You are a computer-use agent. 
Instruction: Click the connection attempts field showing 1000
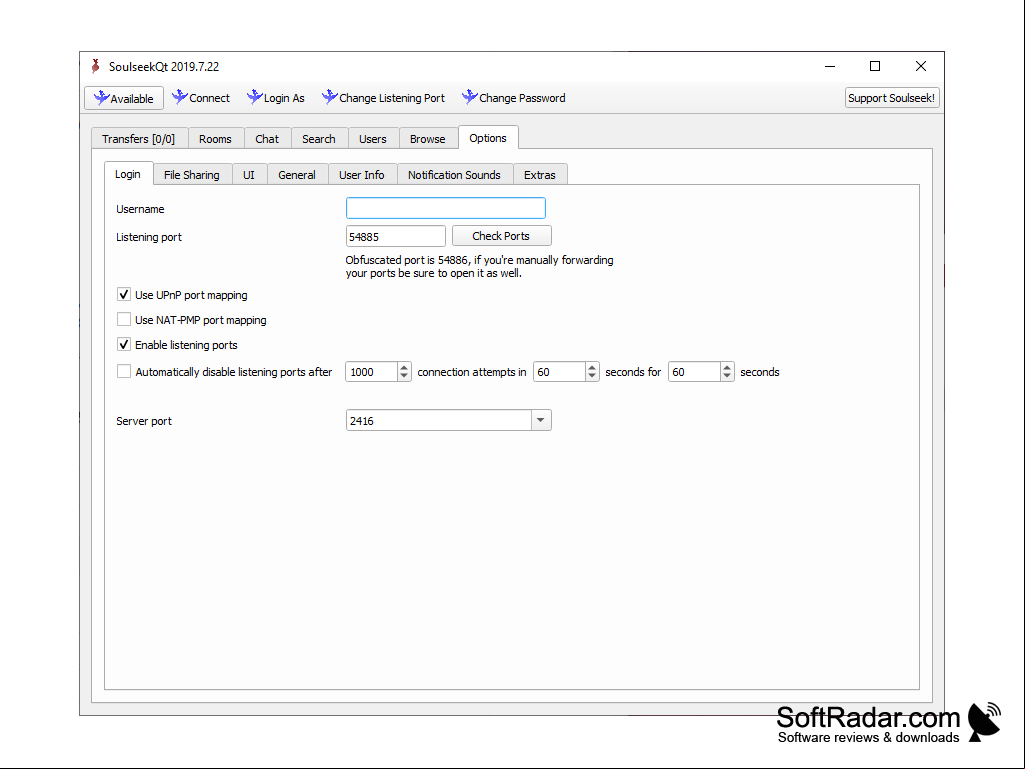point(371,371)
